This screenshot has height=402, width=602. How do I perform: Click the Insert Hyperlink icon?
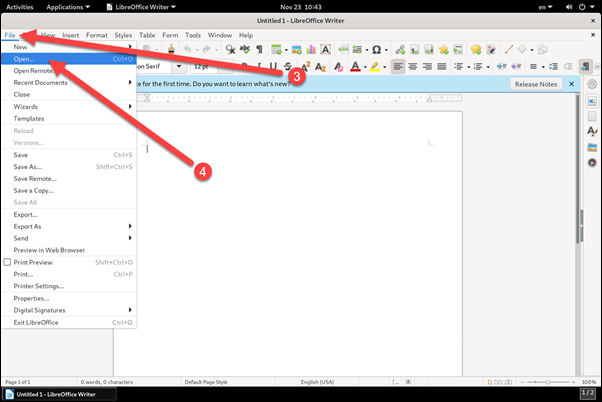[400, 49]
